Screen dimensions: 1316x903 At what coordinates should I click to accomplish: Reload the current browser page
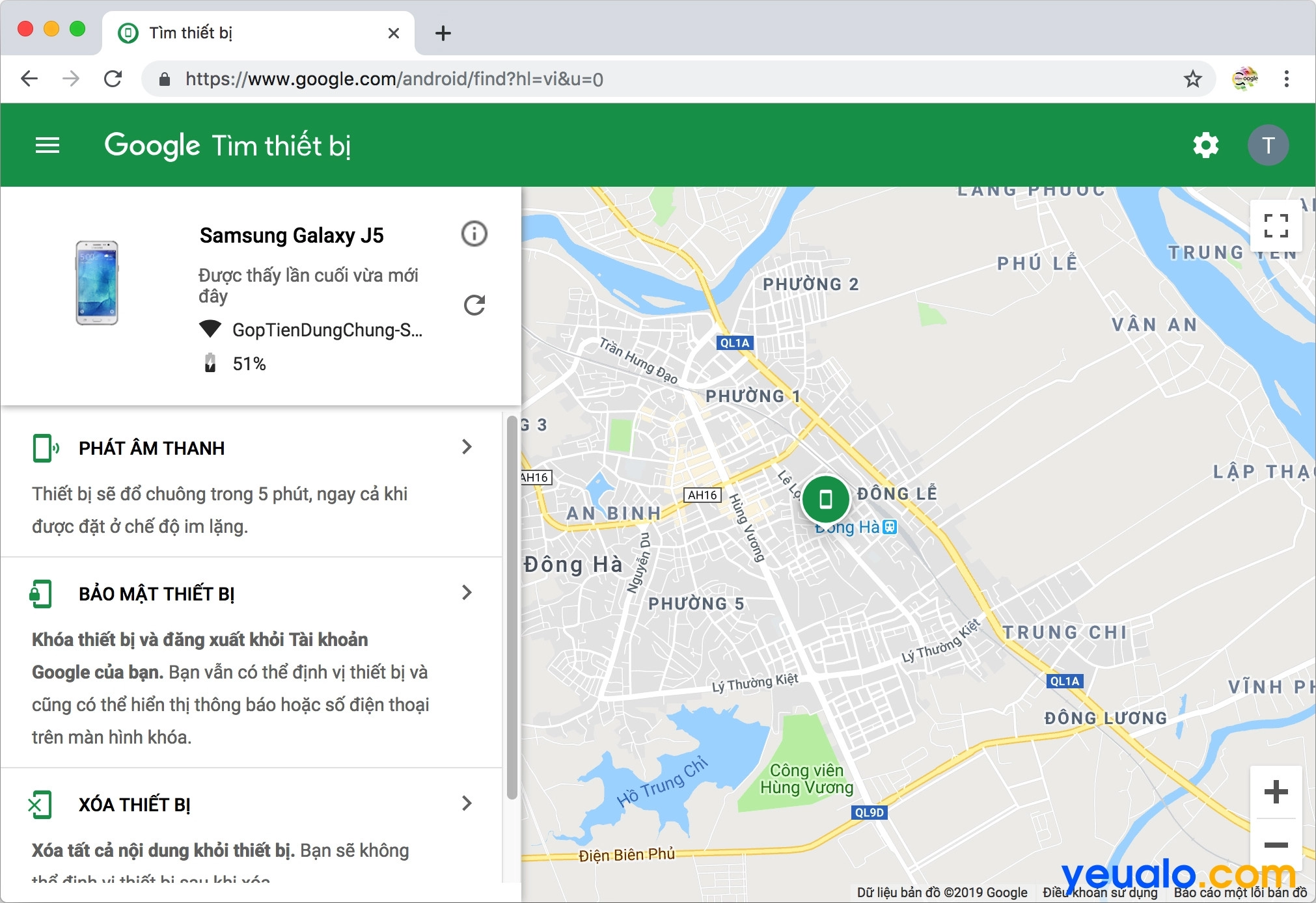coord(113,79)
